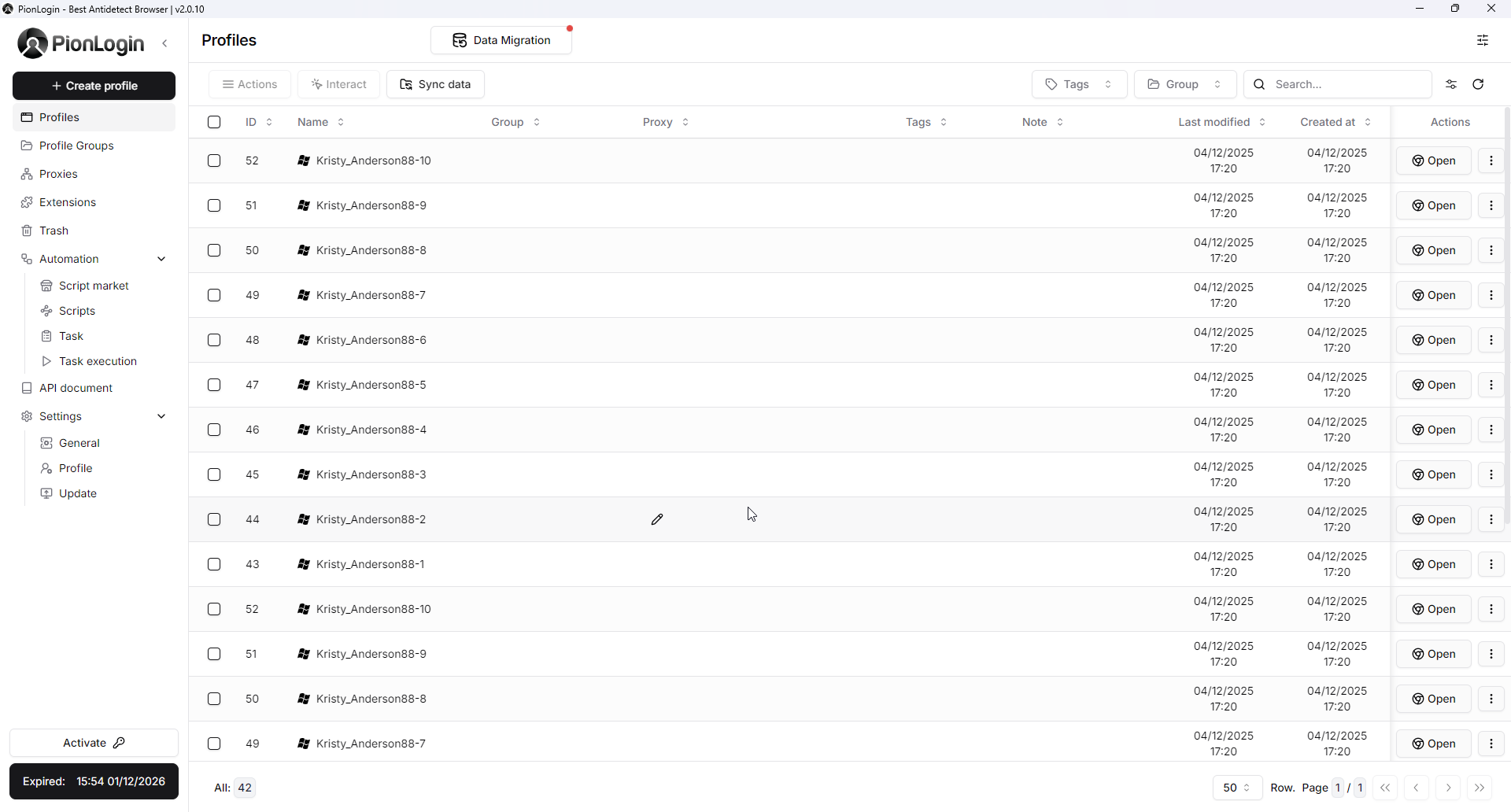
Task: Go to Script market in sidebar
Action: click(x=94, y=286)
